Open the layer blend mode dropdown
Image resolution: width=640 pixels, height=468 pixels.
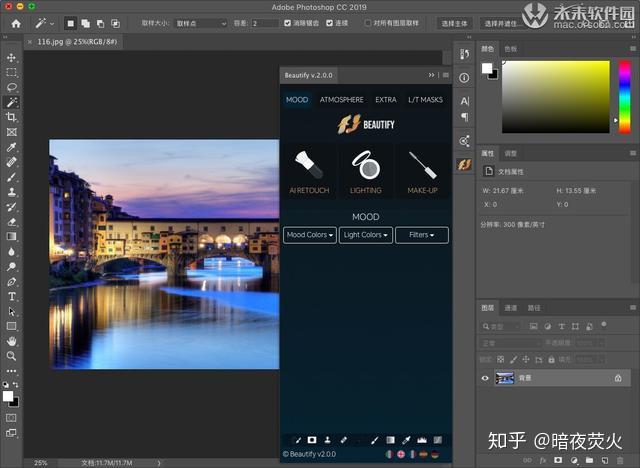pyautogui.click(x=509, y=343)
